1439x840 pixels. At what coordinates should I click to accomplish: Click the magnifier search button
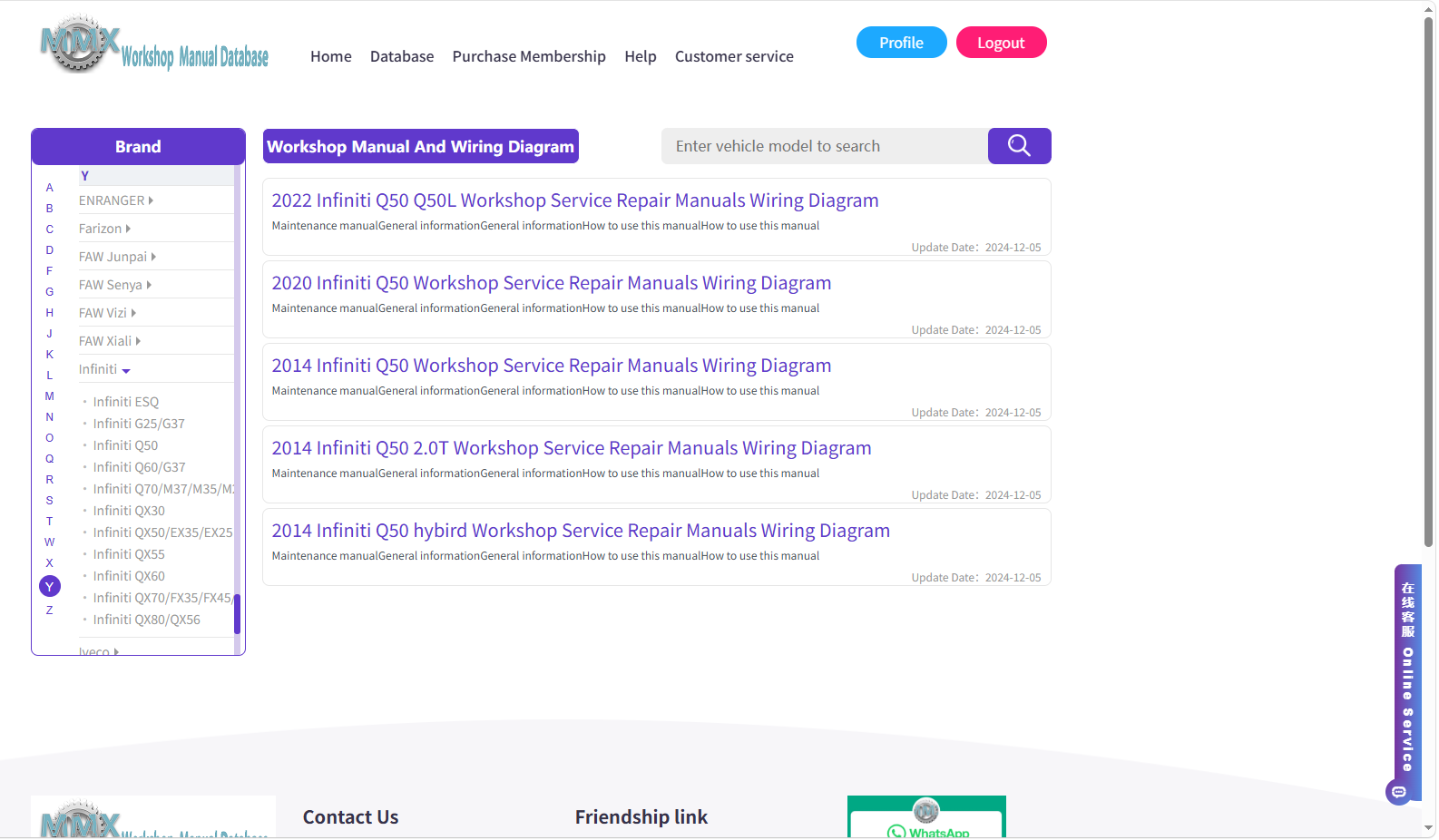pyautogui.click(x=1019, y=146)
